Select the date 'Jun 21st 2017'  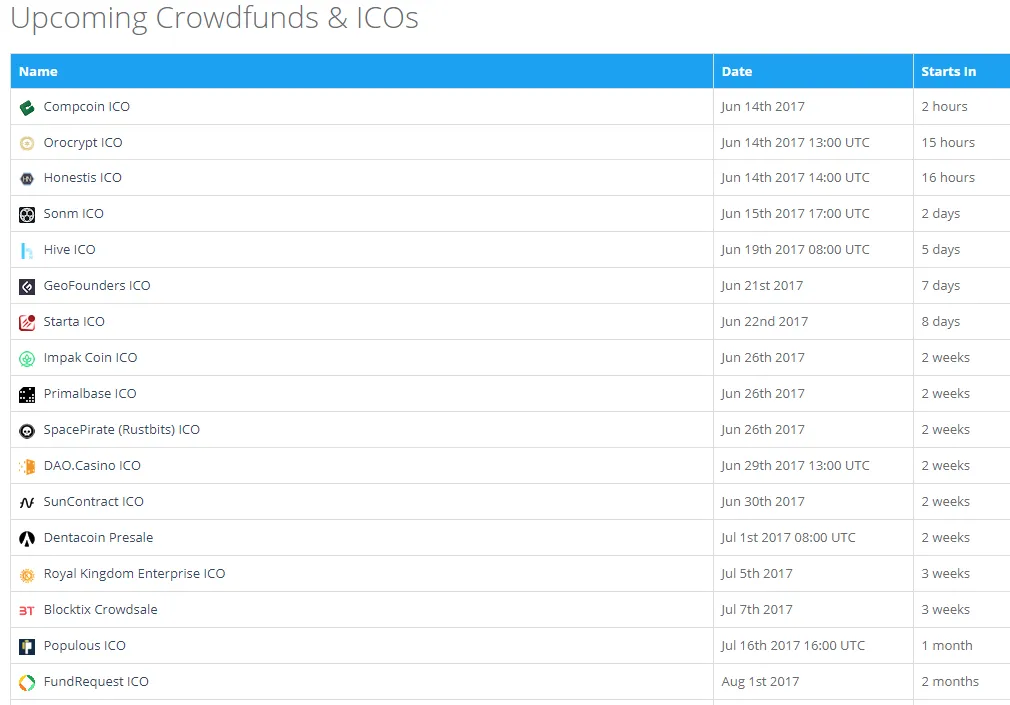[762, 285]
